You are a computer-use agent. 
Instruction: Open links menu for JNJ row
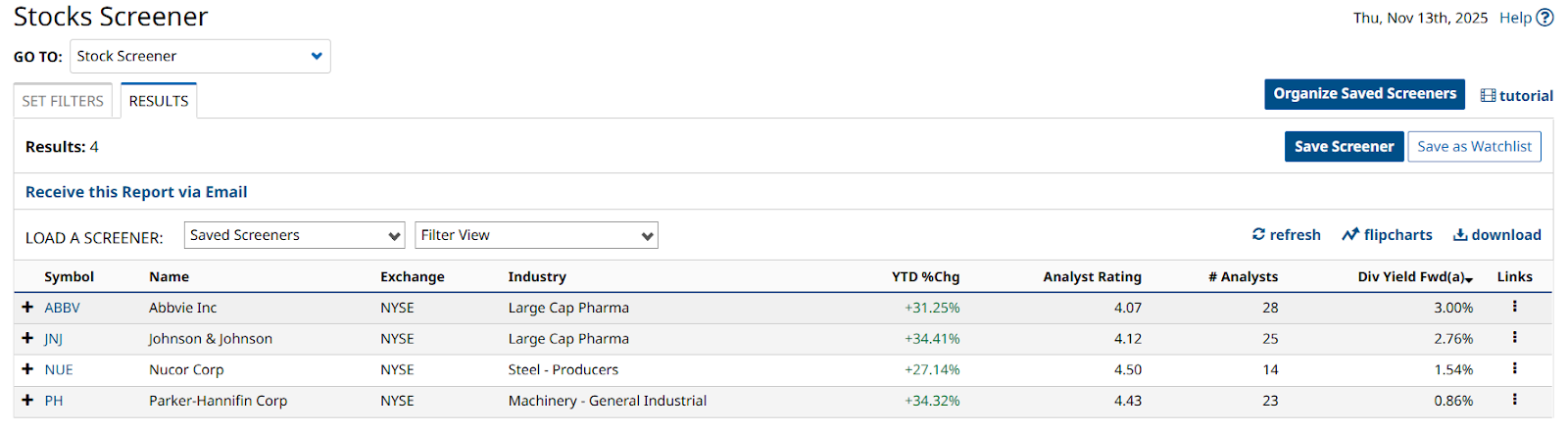1514,338
